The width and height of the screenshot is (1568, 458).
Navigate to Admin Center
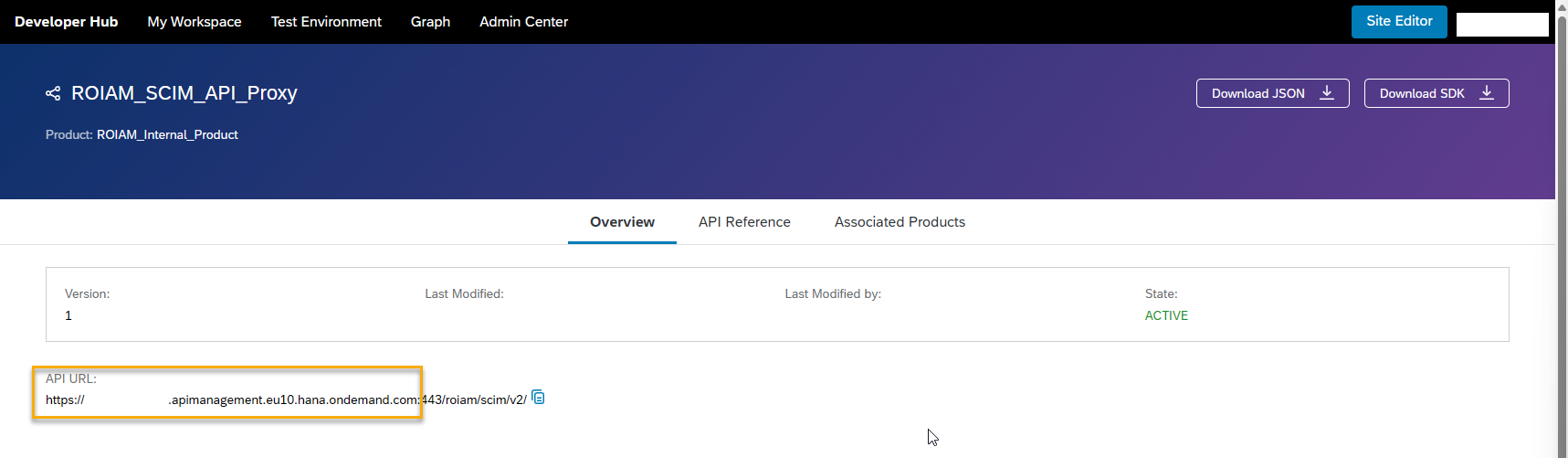click(x=523, y=22)
